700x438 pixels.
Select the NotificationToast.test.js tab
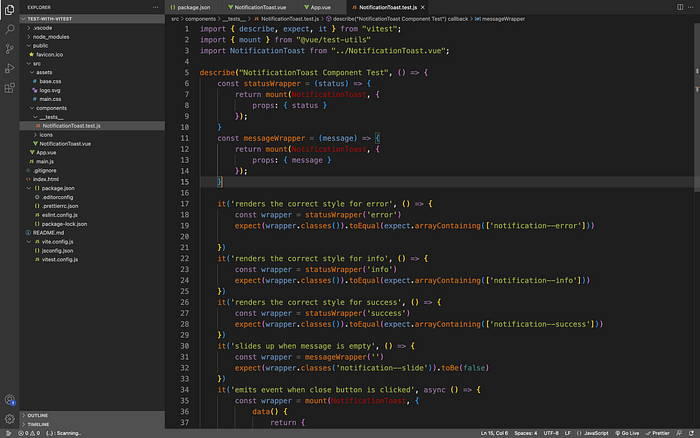click(x=387, y=7)
